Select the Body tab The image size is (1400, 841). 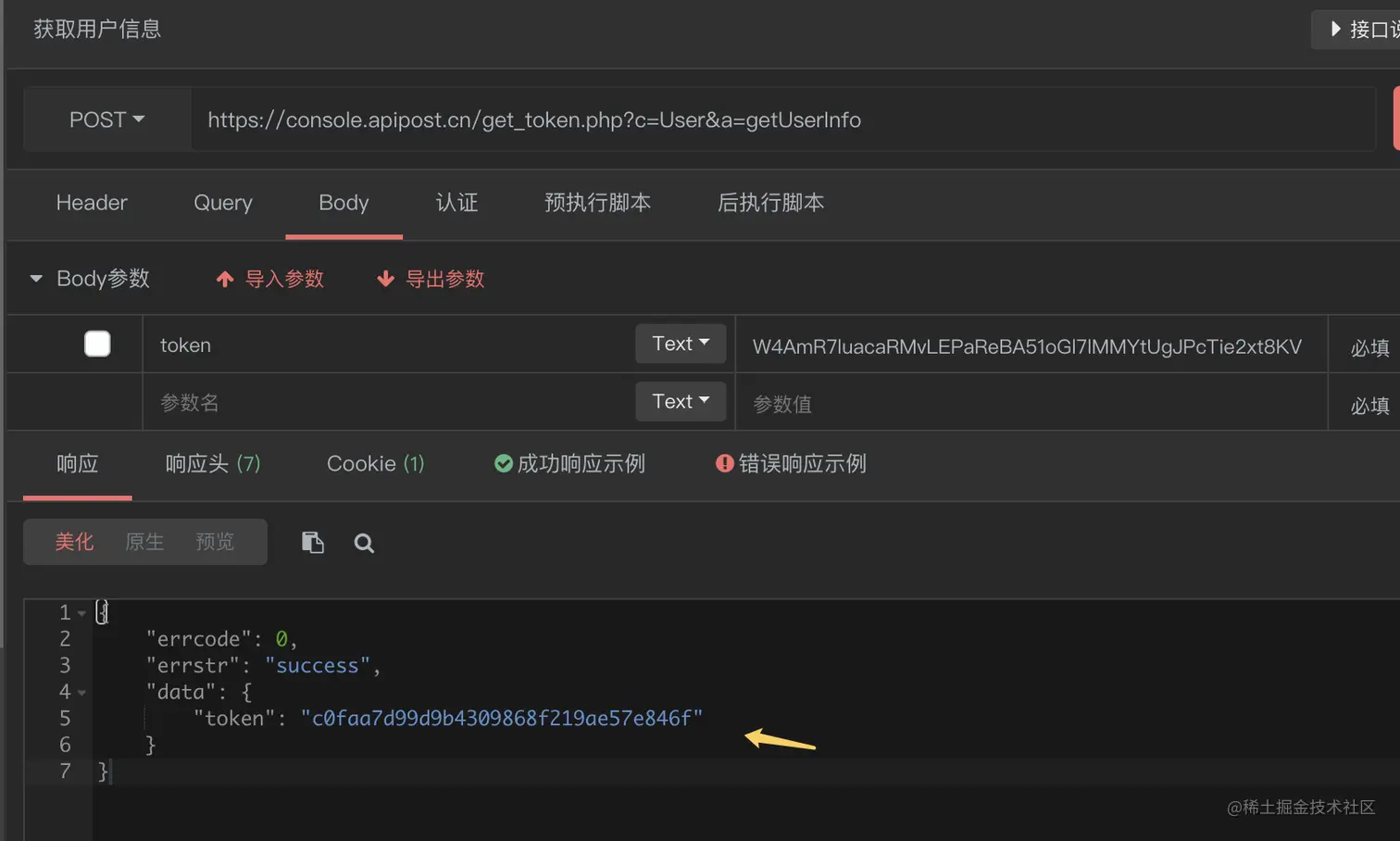point(344,203)
